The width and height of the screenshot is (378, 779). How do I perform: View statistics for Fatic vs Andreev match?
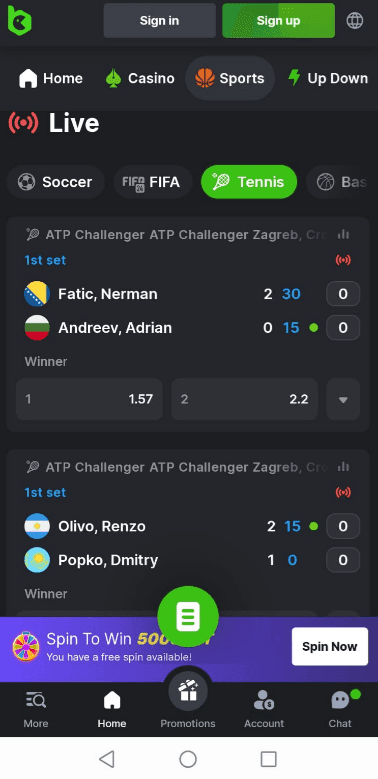click(343, 234)
